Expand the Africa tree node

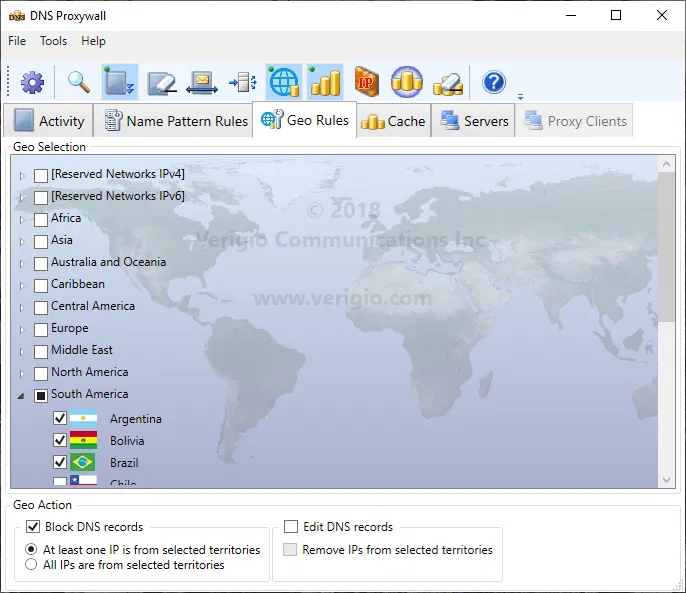(x=22, y=219)
